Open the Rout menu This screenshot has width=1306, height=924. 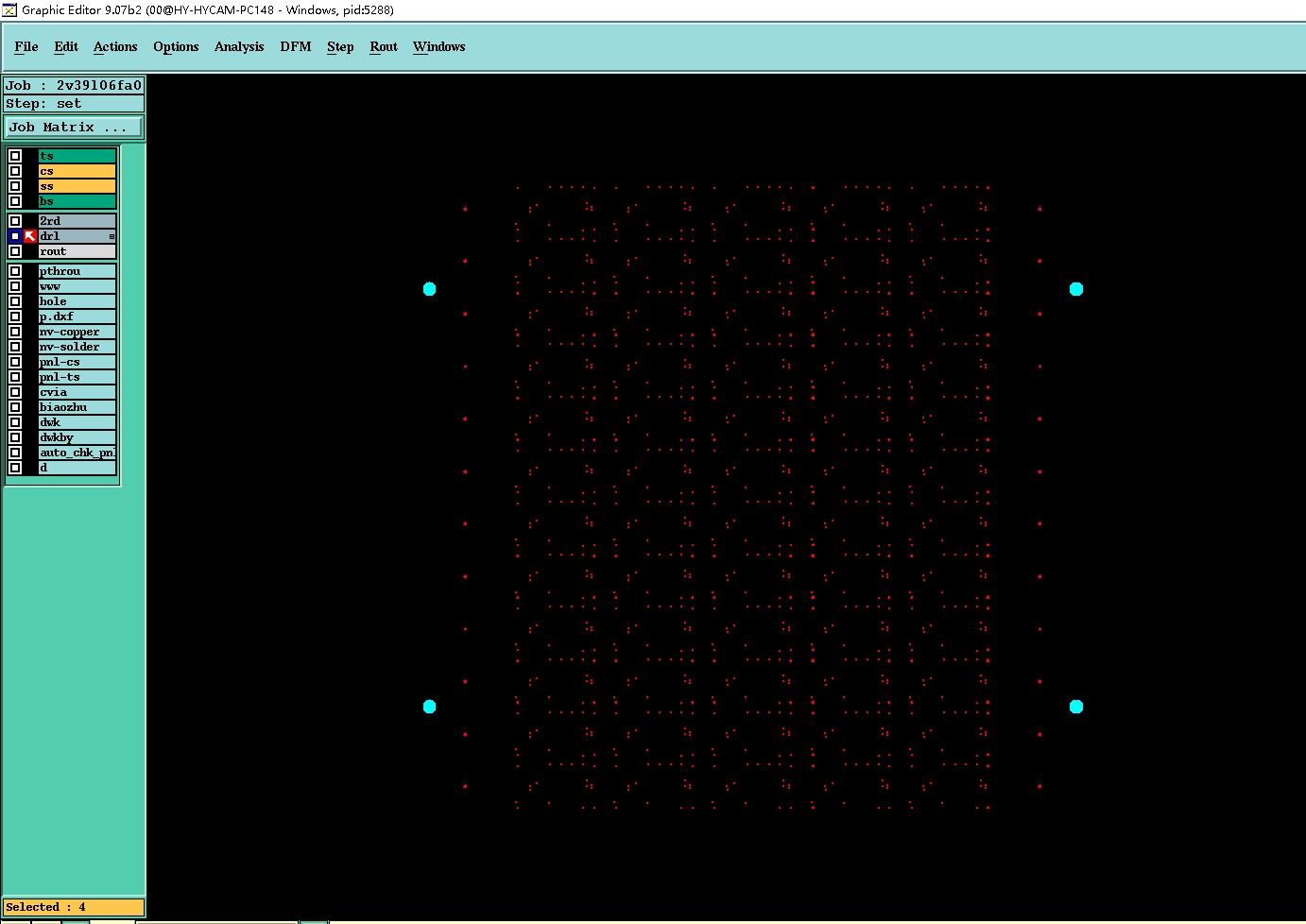tap(384, 46)
